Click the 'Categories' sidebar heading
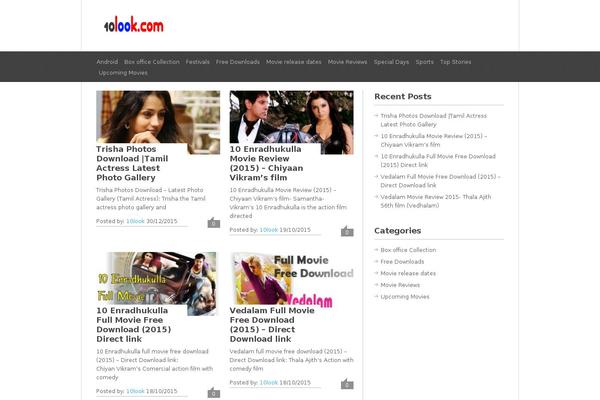The image size is (600, 400). coord(398,231)
